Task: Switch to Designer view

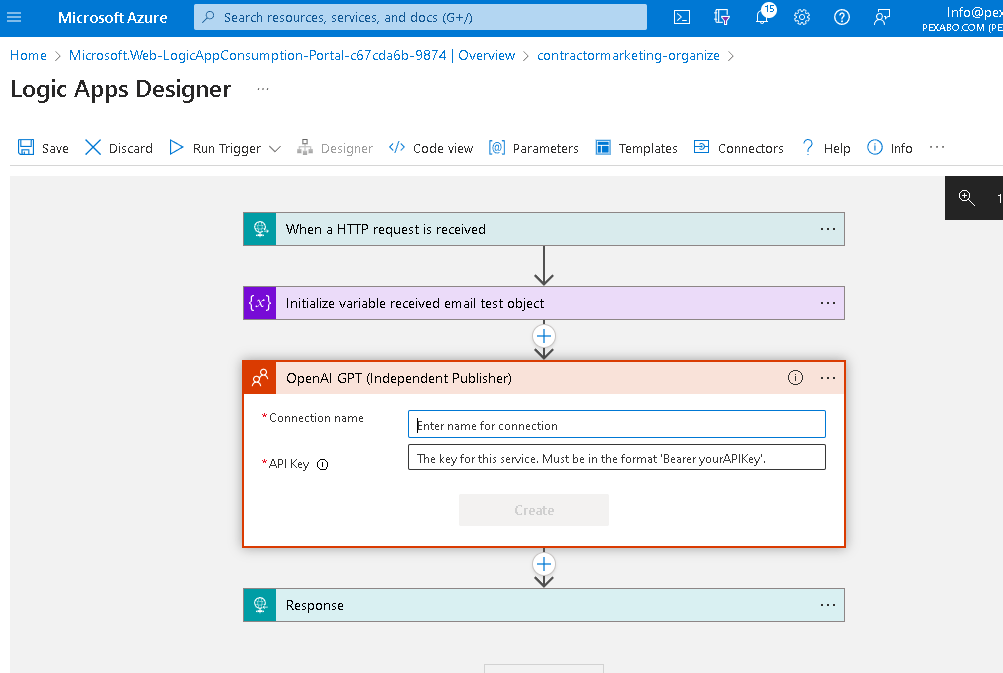Action: pyautogui.click(x=335, y=148)
